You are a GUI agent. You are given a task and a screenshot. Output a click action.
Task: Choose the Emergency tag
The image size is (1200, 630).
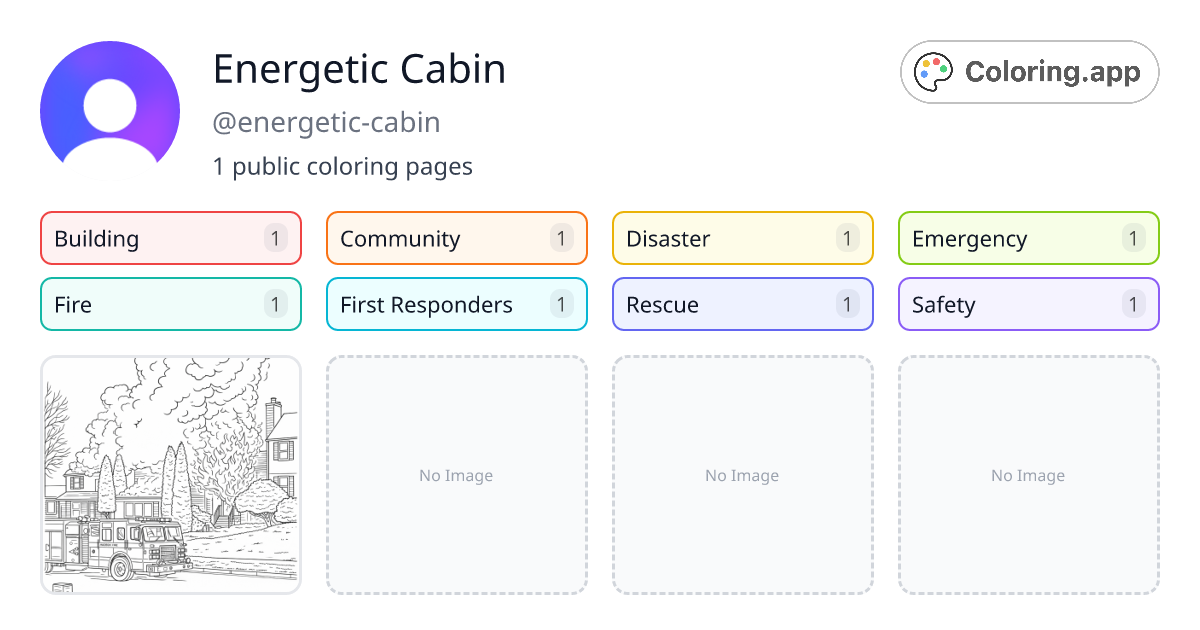1029,238
